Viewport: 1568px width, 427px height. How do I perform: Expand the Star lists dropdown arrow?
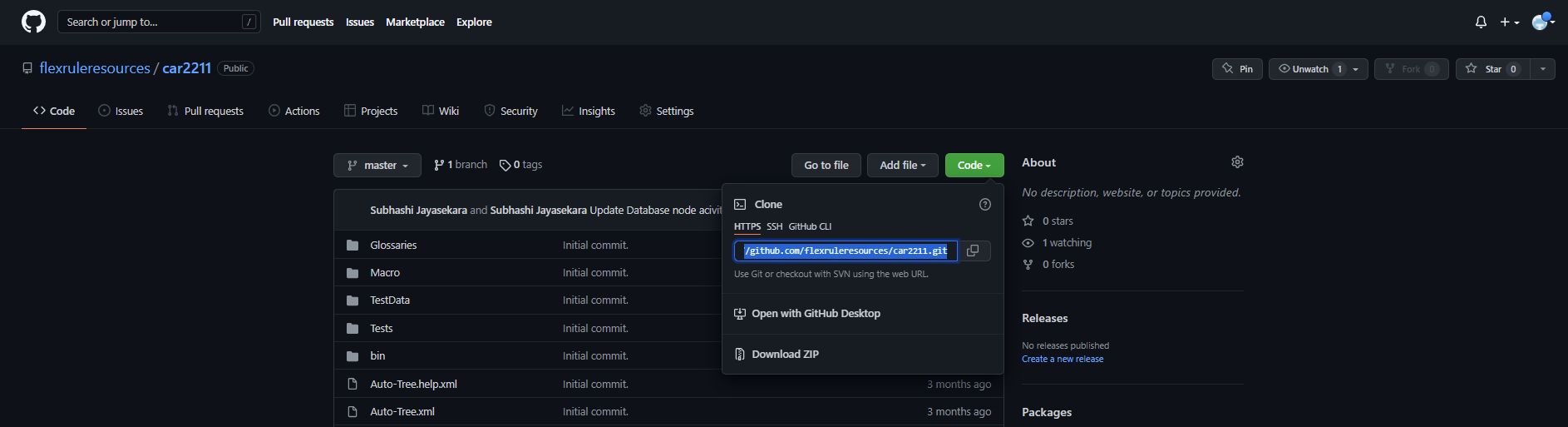(1543, 69)
